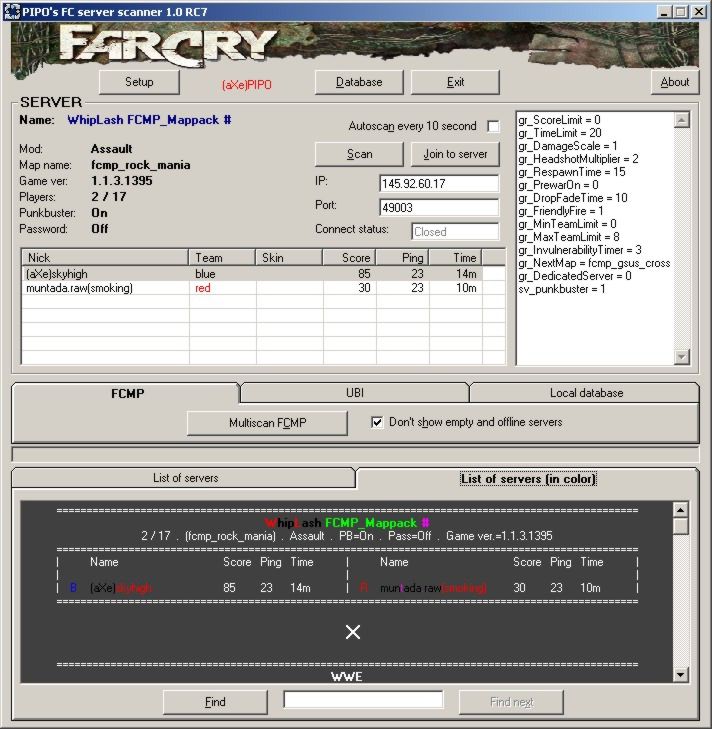
Task: Select gr_TimeLimit = 20 line
Action: tap(560, 133)
